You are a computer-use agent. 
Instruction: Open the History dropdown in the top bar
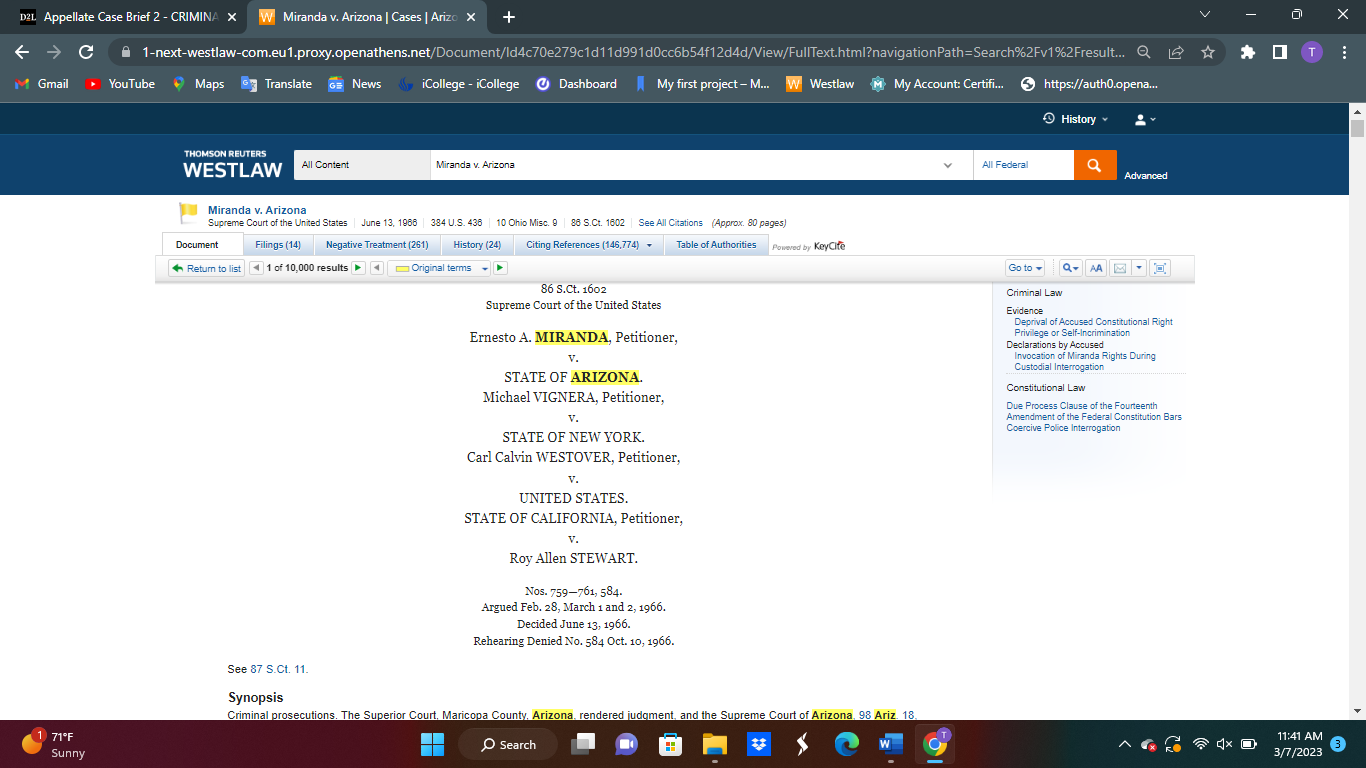pyautogui.click(x=1077, y=119)
